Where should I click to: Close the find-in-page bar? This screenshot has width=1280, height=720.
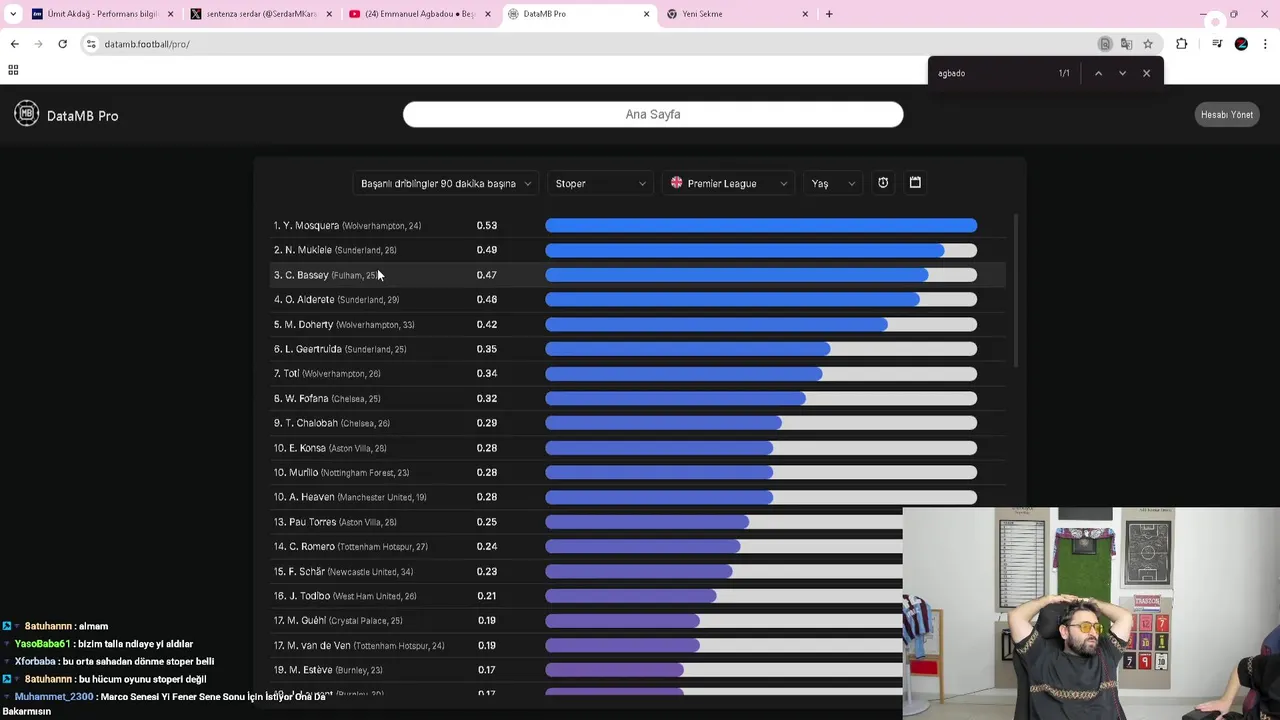tap(1146, 73)
